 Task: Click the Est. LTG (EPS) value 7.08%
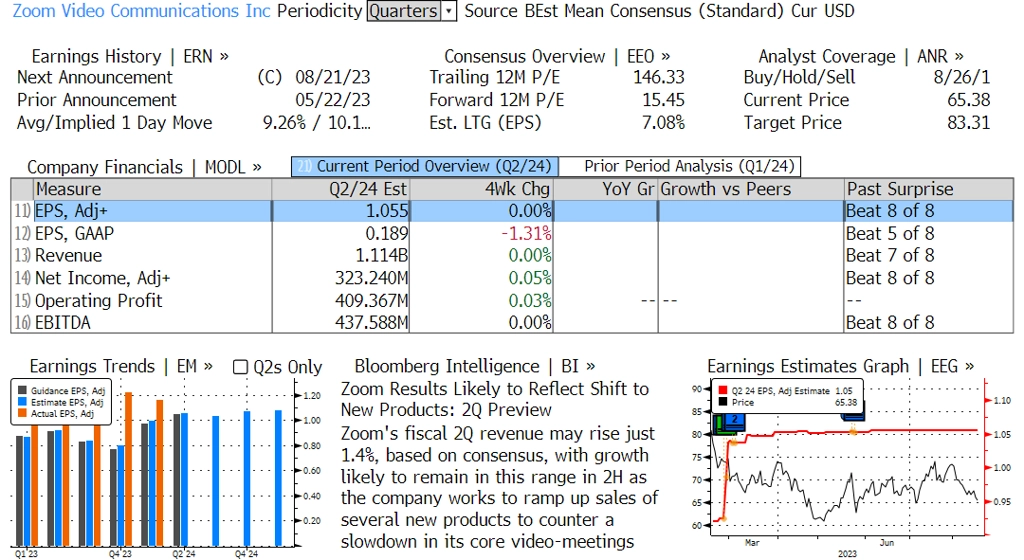point(663,123)
